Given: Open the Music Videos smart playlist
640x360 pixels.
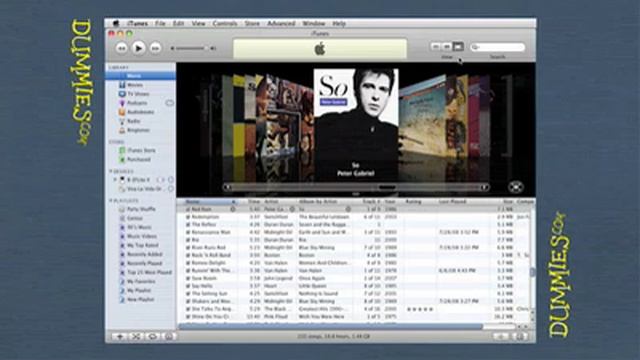Looking at the screenshot, I should (x=142, y=236).
